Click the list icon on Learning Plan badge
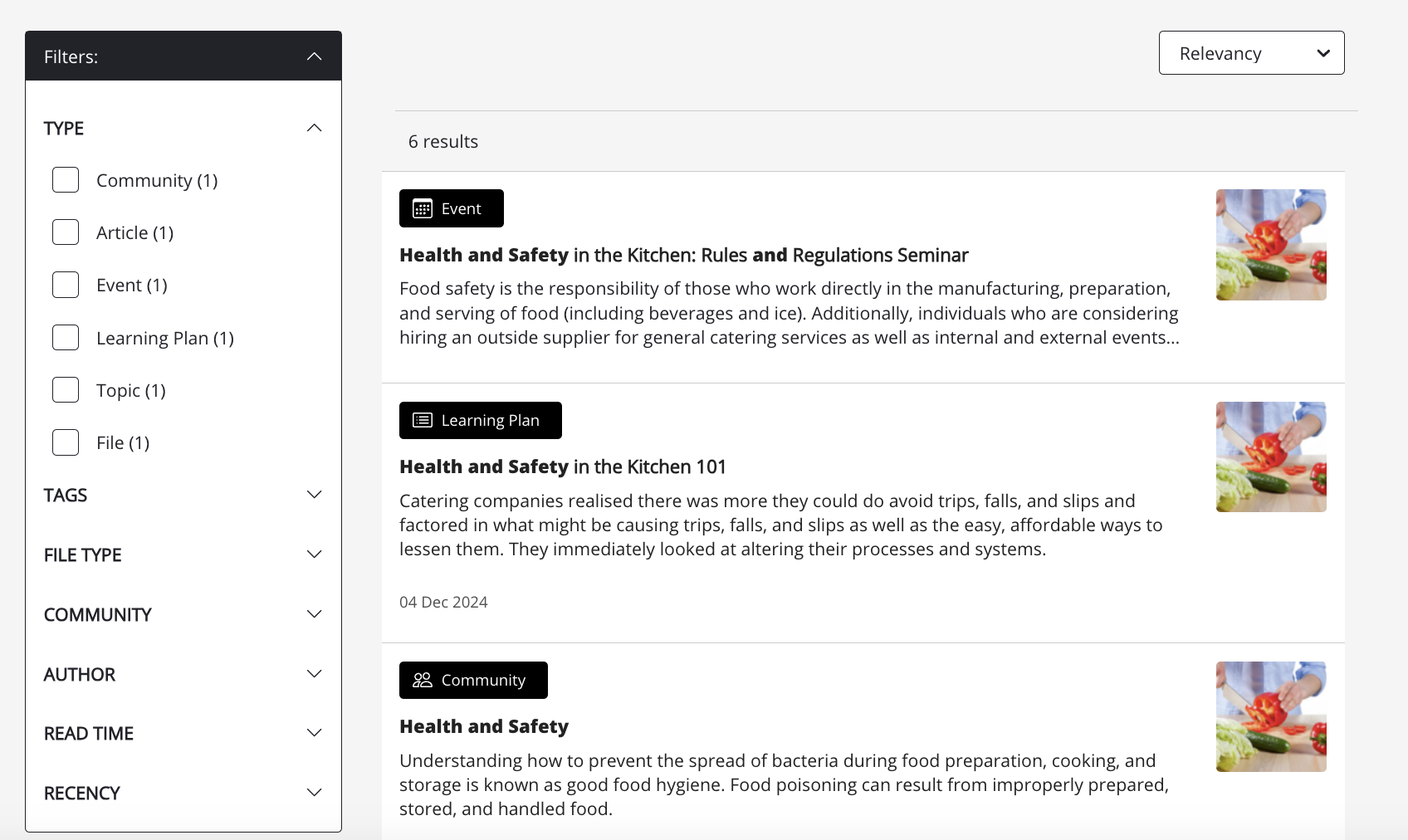The image size is (1408, 840). (x=423, y=421)
